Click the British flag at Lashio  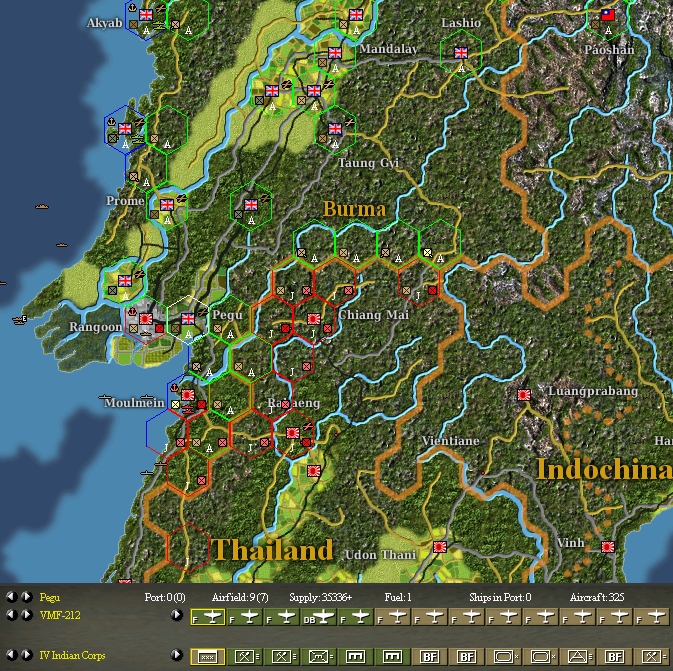(461, 52)
